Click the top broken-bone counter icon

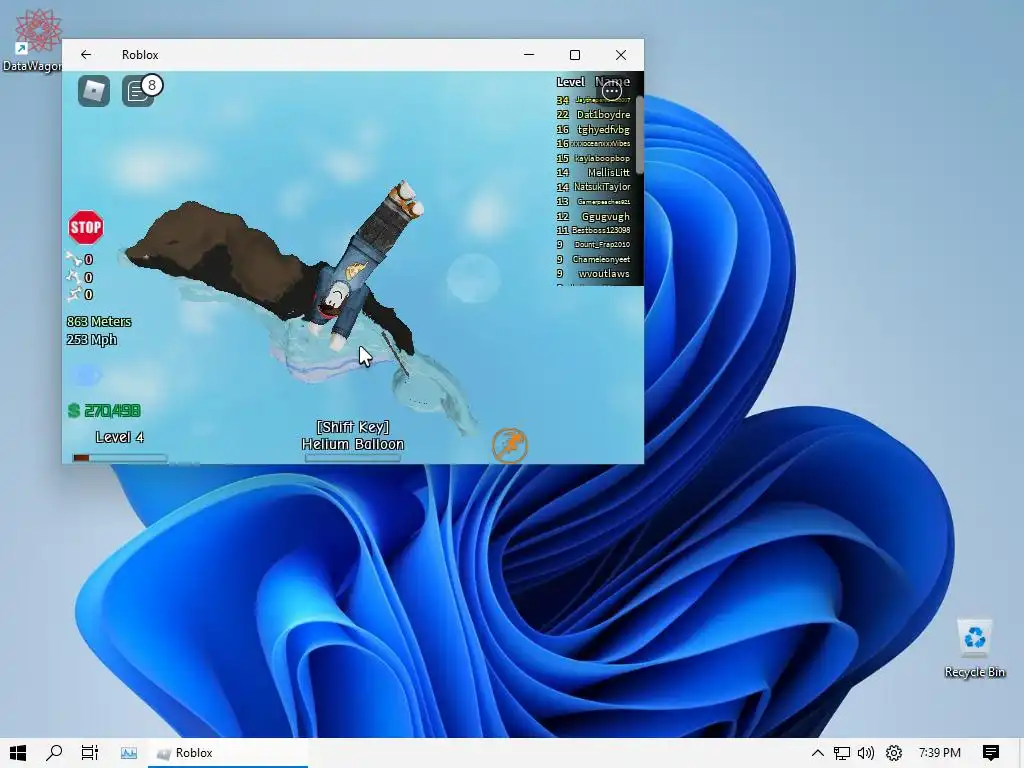pos(74,259)
